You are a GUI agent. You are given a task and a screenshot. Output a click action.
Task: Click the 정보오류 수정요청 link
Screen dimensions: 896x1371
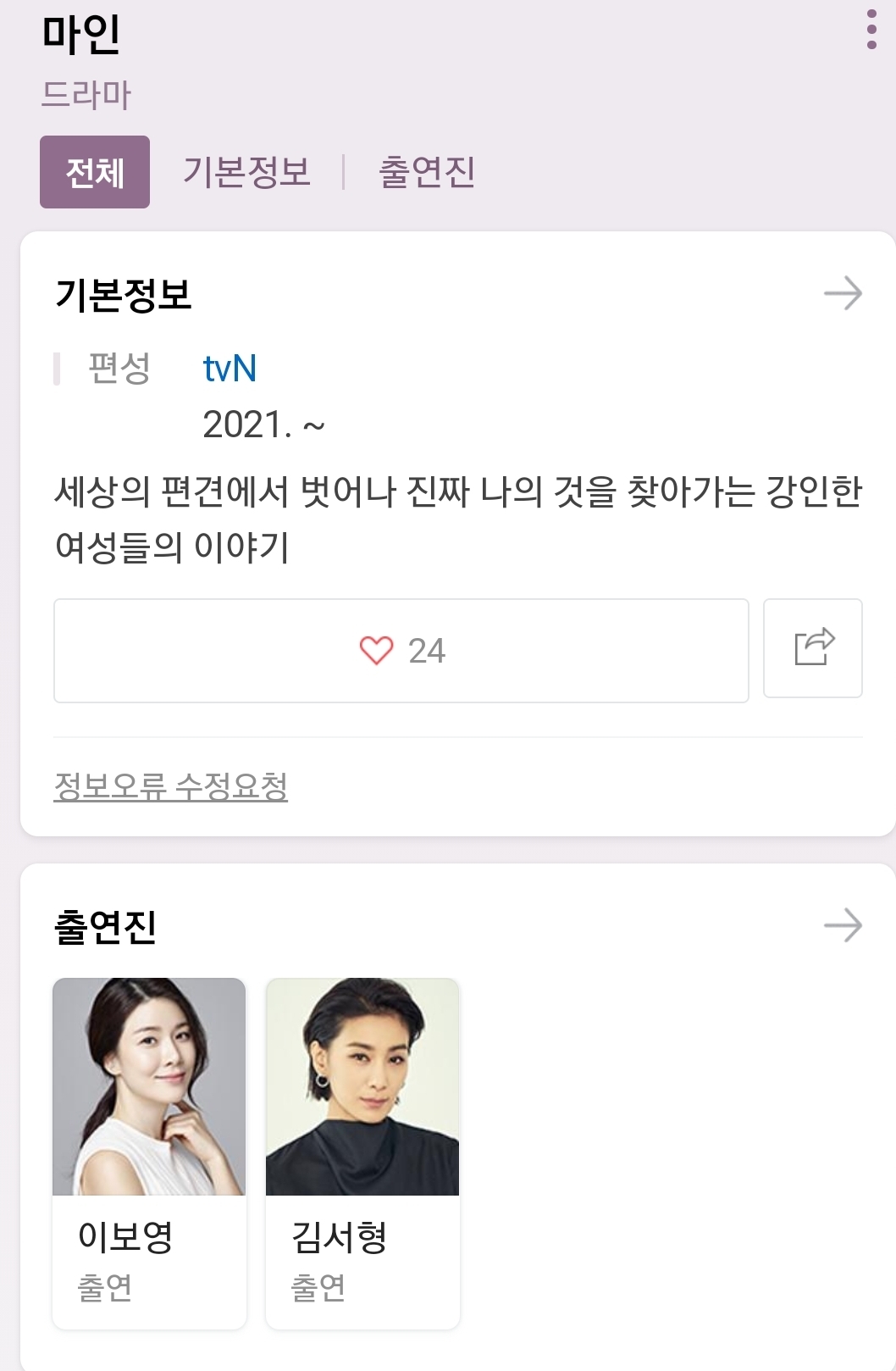pos(170,786)
